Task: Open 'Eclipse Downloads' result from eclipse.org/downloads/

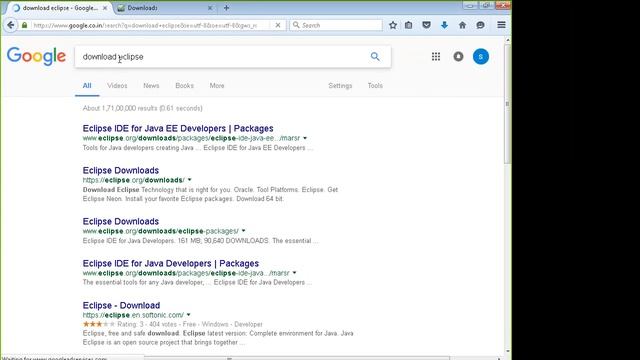Action: coord(121,170)
